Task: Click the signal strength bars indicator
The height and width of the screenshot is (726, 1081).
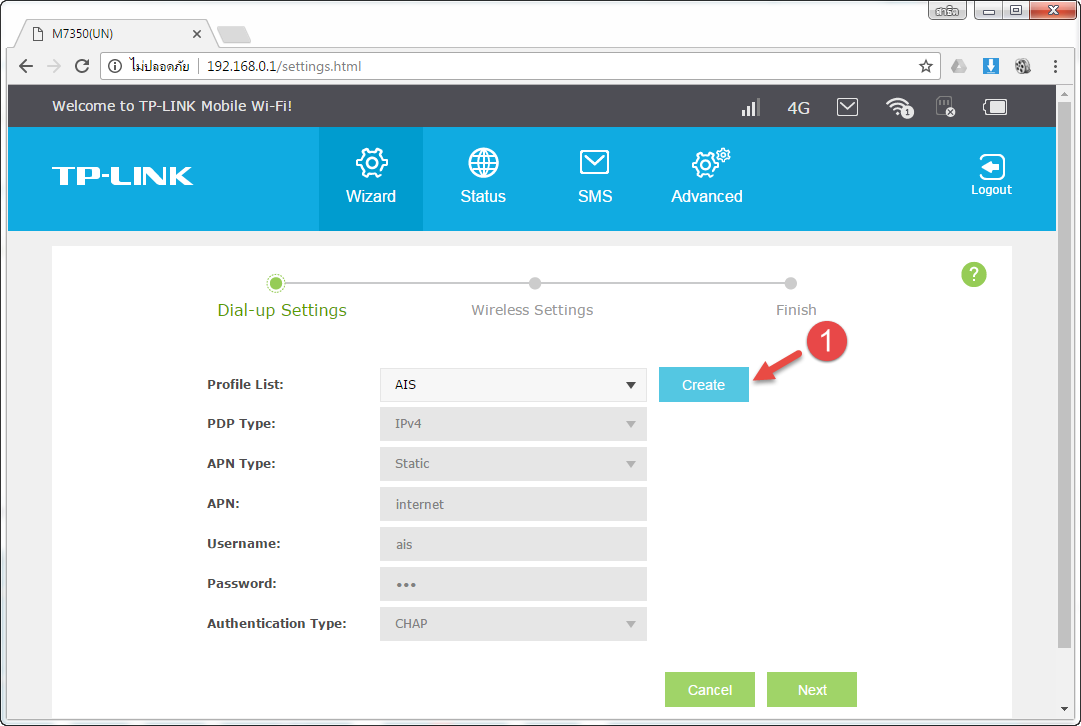Action: [x=750, y=107]
